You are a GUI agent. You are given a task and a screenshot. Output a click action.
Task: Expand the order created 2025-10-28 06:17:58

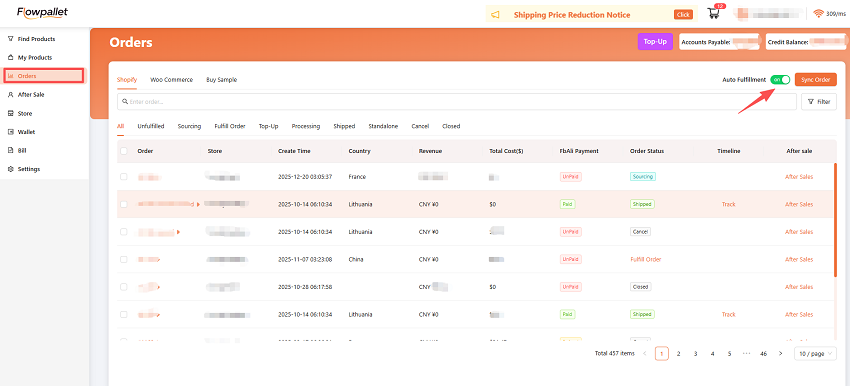158,287
